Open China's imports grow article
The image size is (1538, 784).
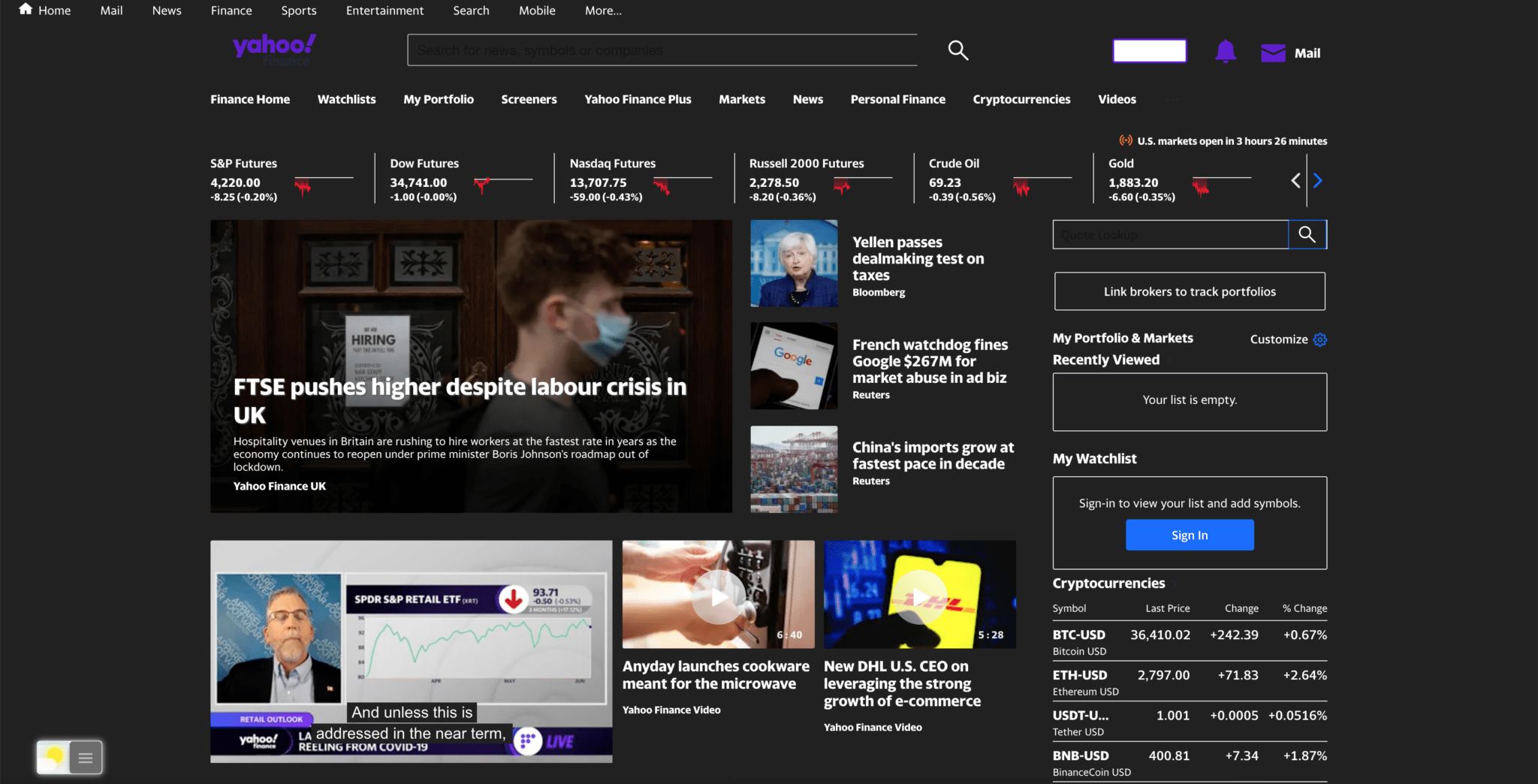point(933,456)
